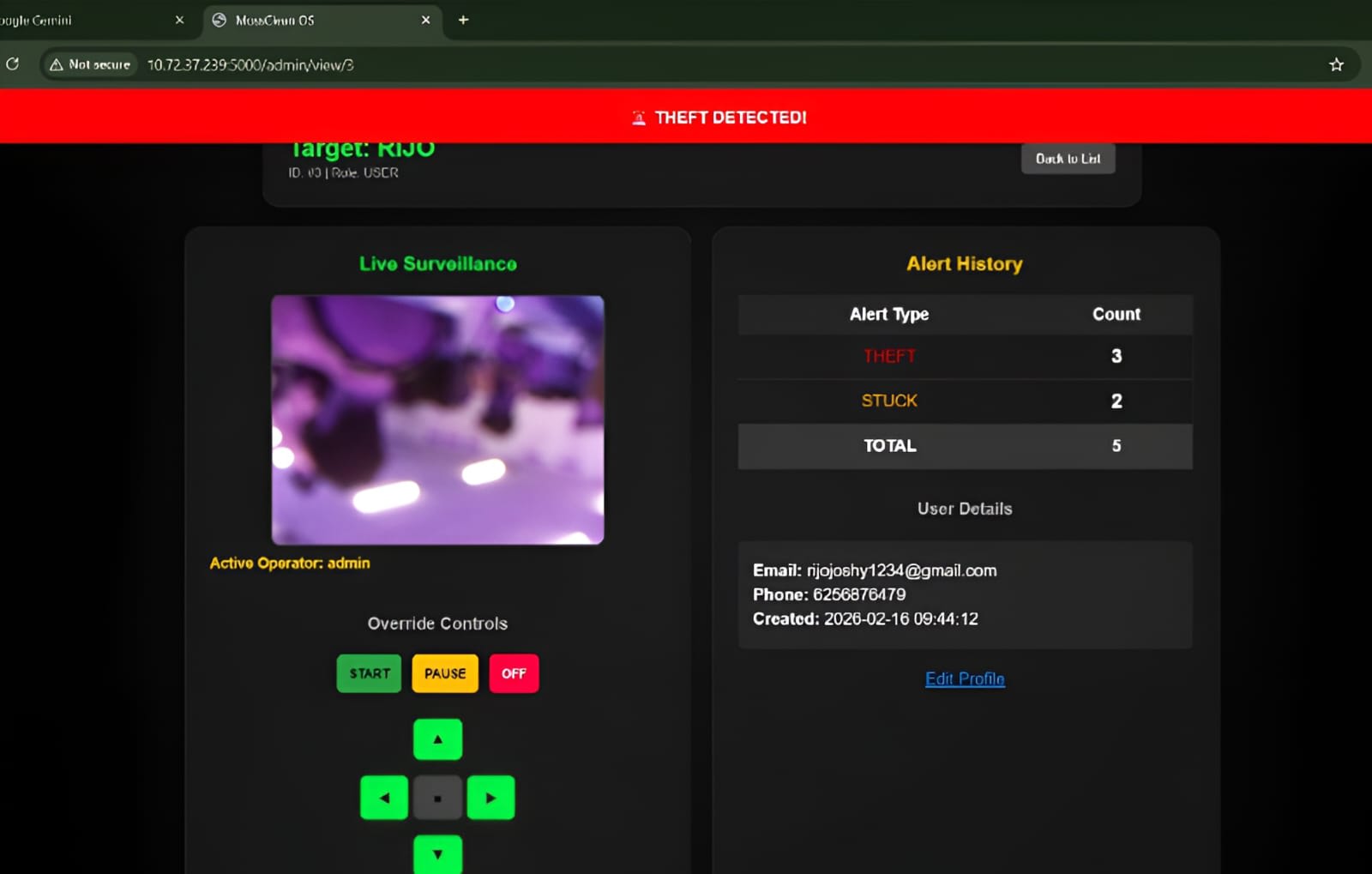Click the email rijojoshy1234@gmail.com

tap(901, 570)
